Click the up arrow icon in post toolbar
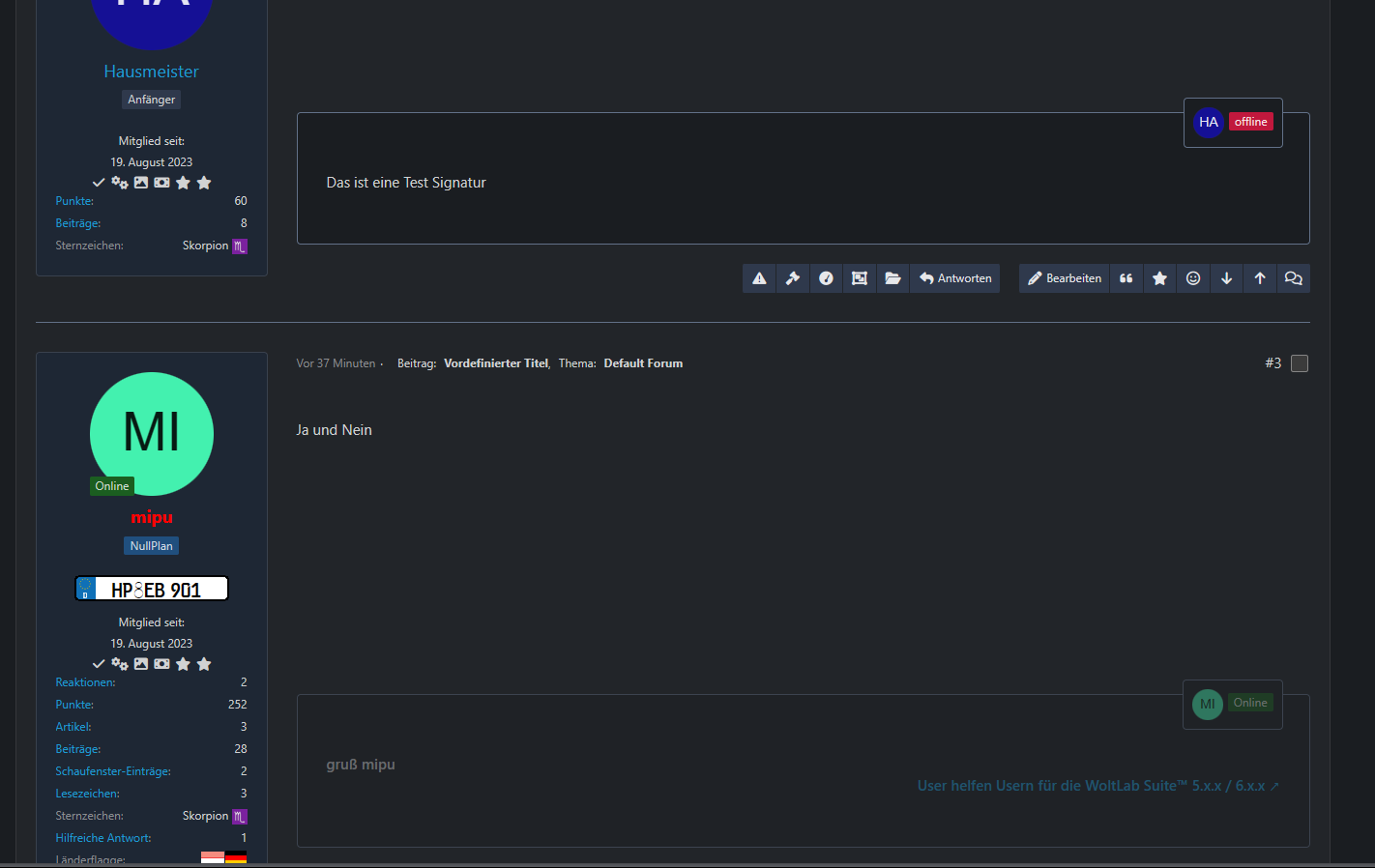1375x868 pixels. 1260,278
